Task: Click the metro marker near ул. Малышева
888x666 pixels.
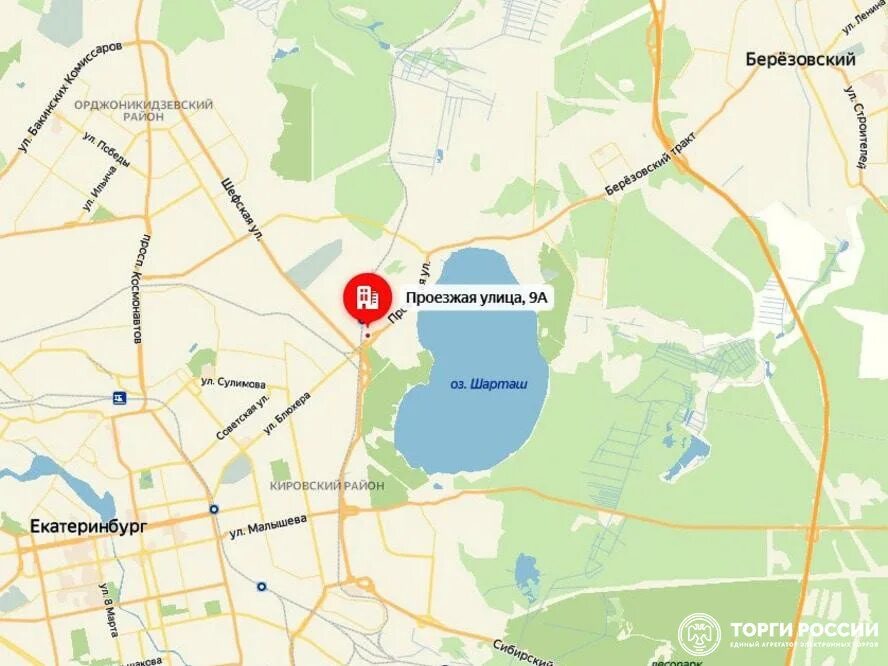Action: click(x=214, y=509)
